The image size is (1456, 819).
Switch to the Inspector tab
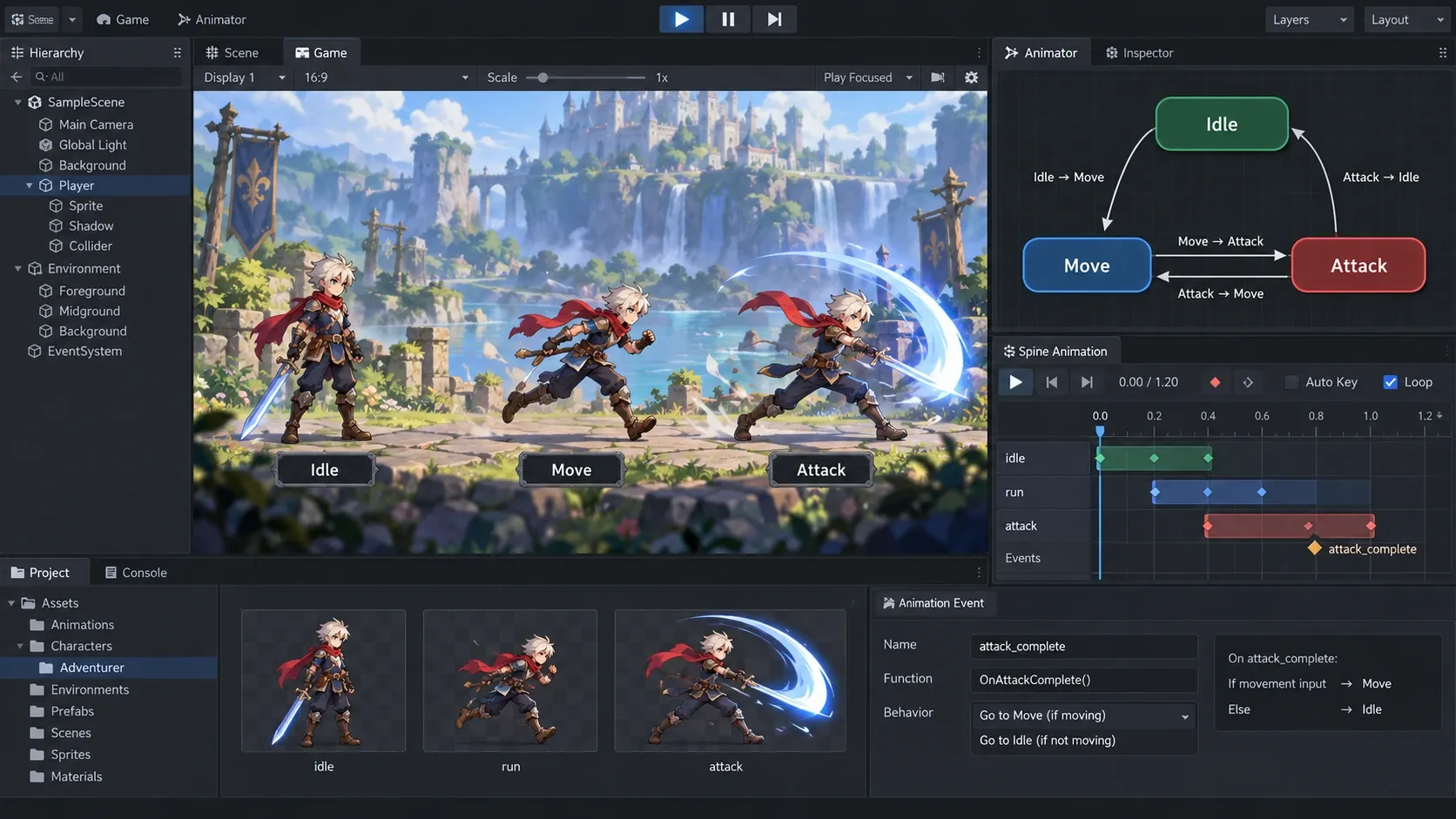click(1139, 52)
